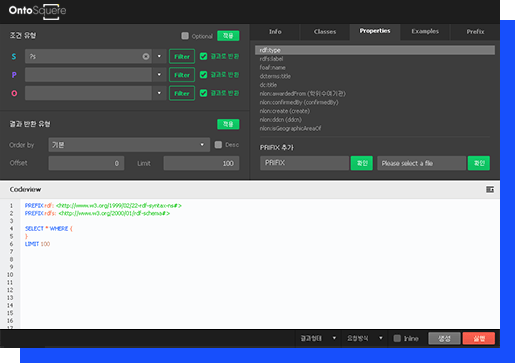Image resolution: width=515 pixels, height=363 pixels.
Task: Click the OntoSquare logo
Action: point(37,11)
